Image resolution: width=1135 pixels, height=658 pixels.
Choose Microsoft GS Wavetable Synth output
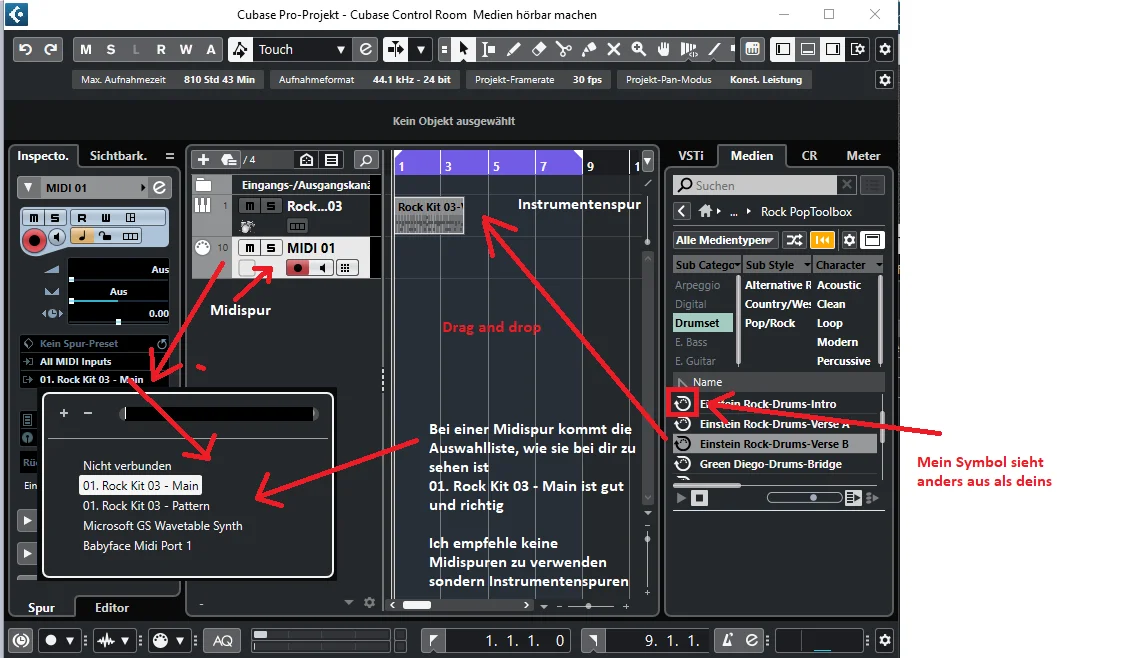point(162,526)
